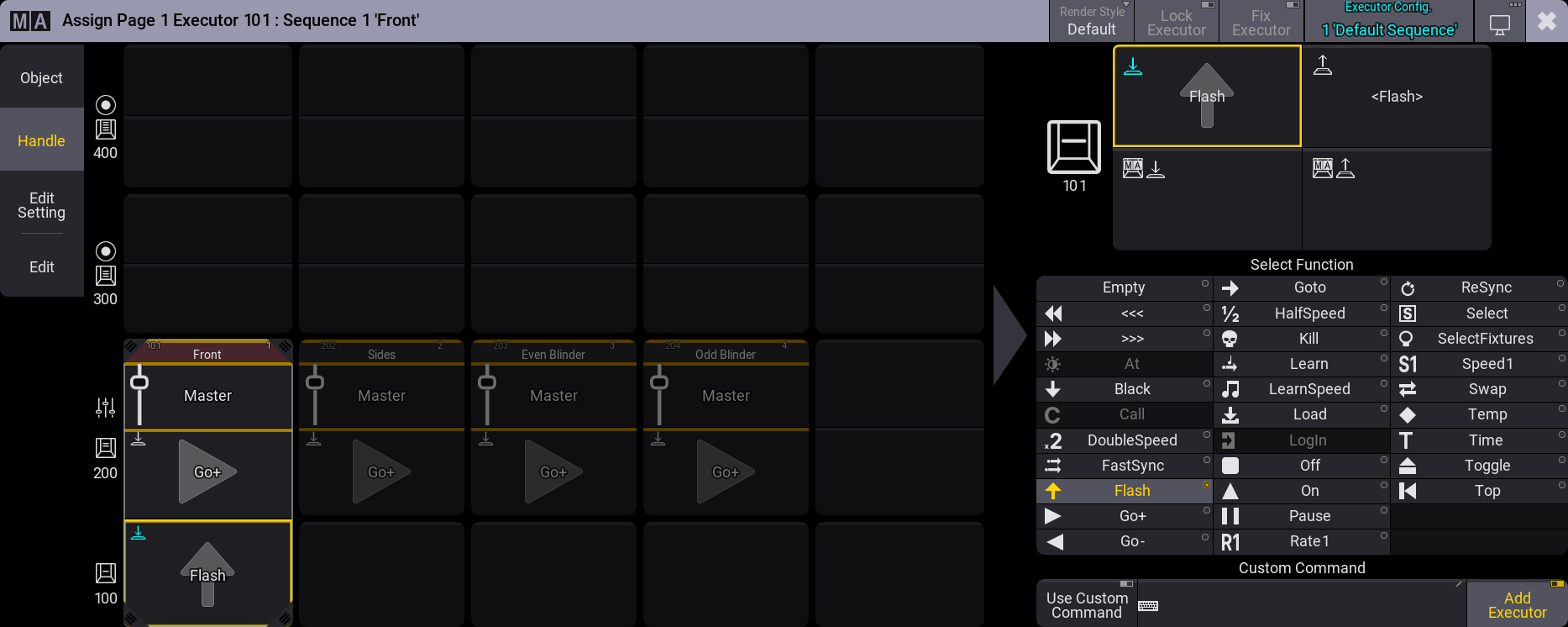Toggle Use Custom Command
1568x627 pixels.
pyautogui.click(x=1087, y=605)
